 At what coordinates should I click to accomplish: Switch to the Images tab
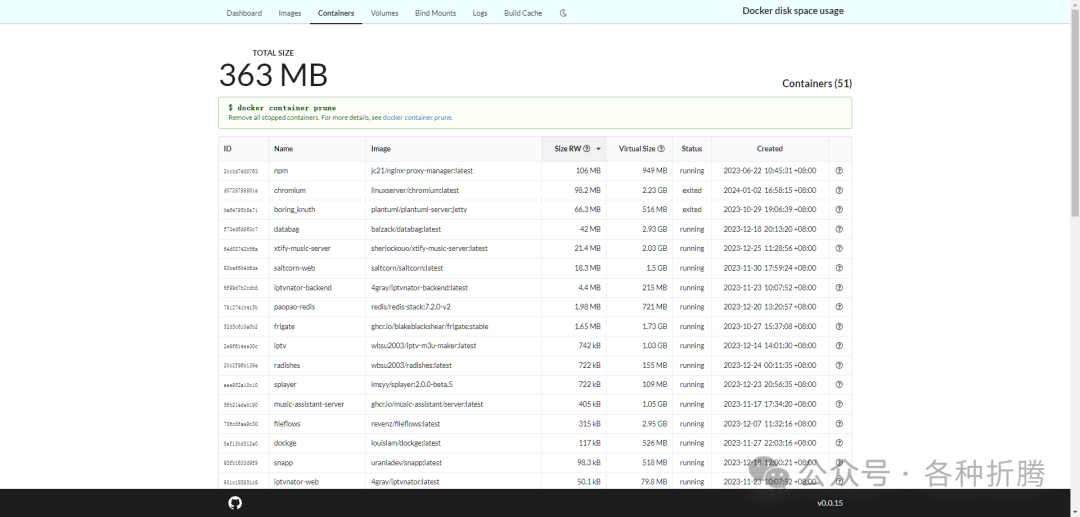pos(290,13)
